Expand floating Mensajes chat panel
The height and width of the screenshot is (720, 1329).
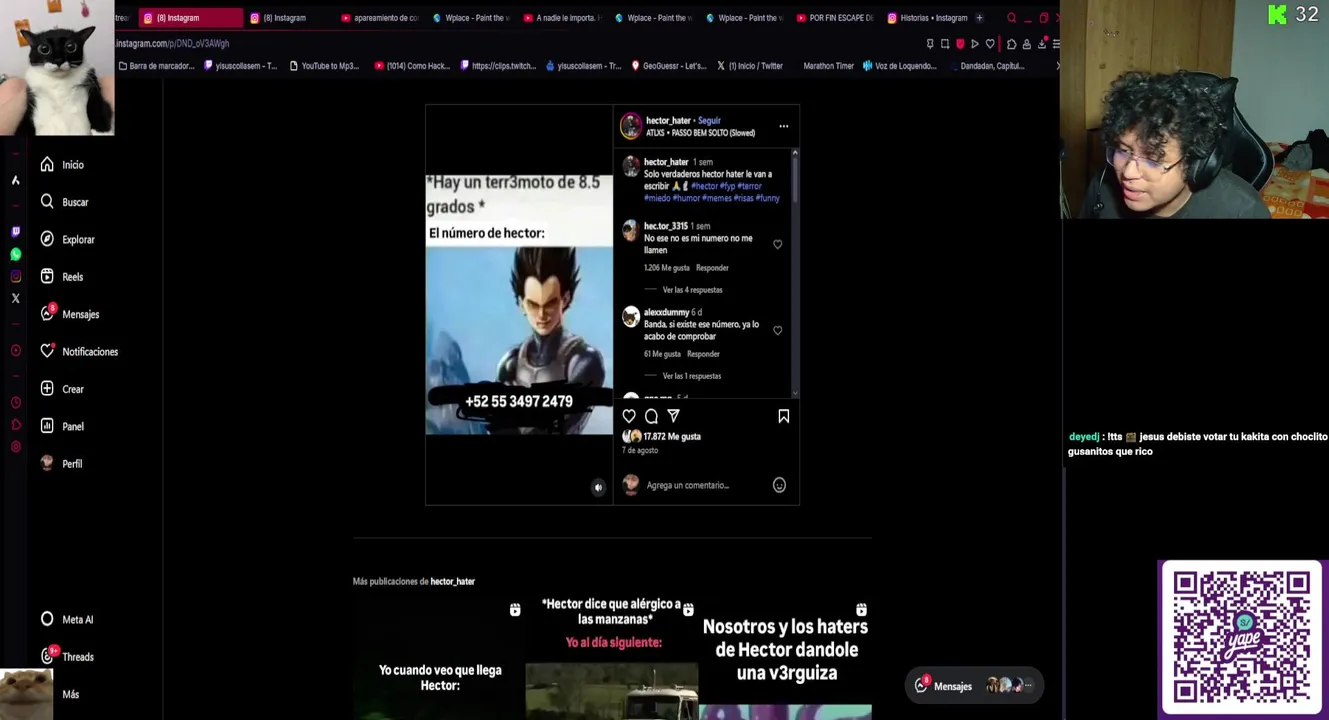click(975, 686)
